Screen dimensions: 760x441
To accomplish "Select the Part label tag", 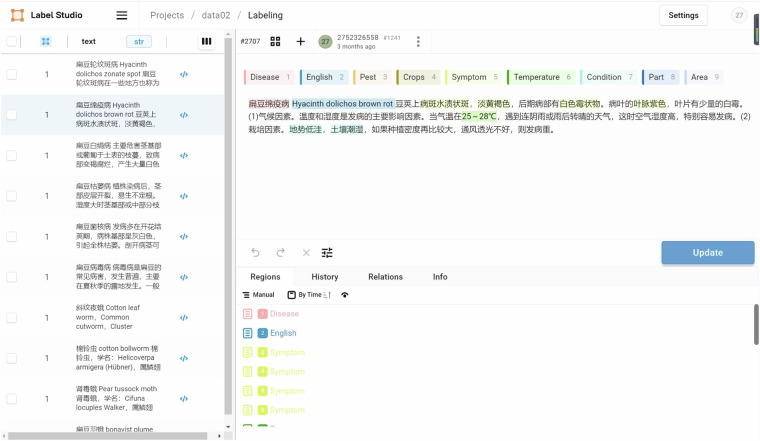I will click(x=661, y=77).
